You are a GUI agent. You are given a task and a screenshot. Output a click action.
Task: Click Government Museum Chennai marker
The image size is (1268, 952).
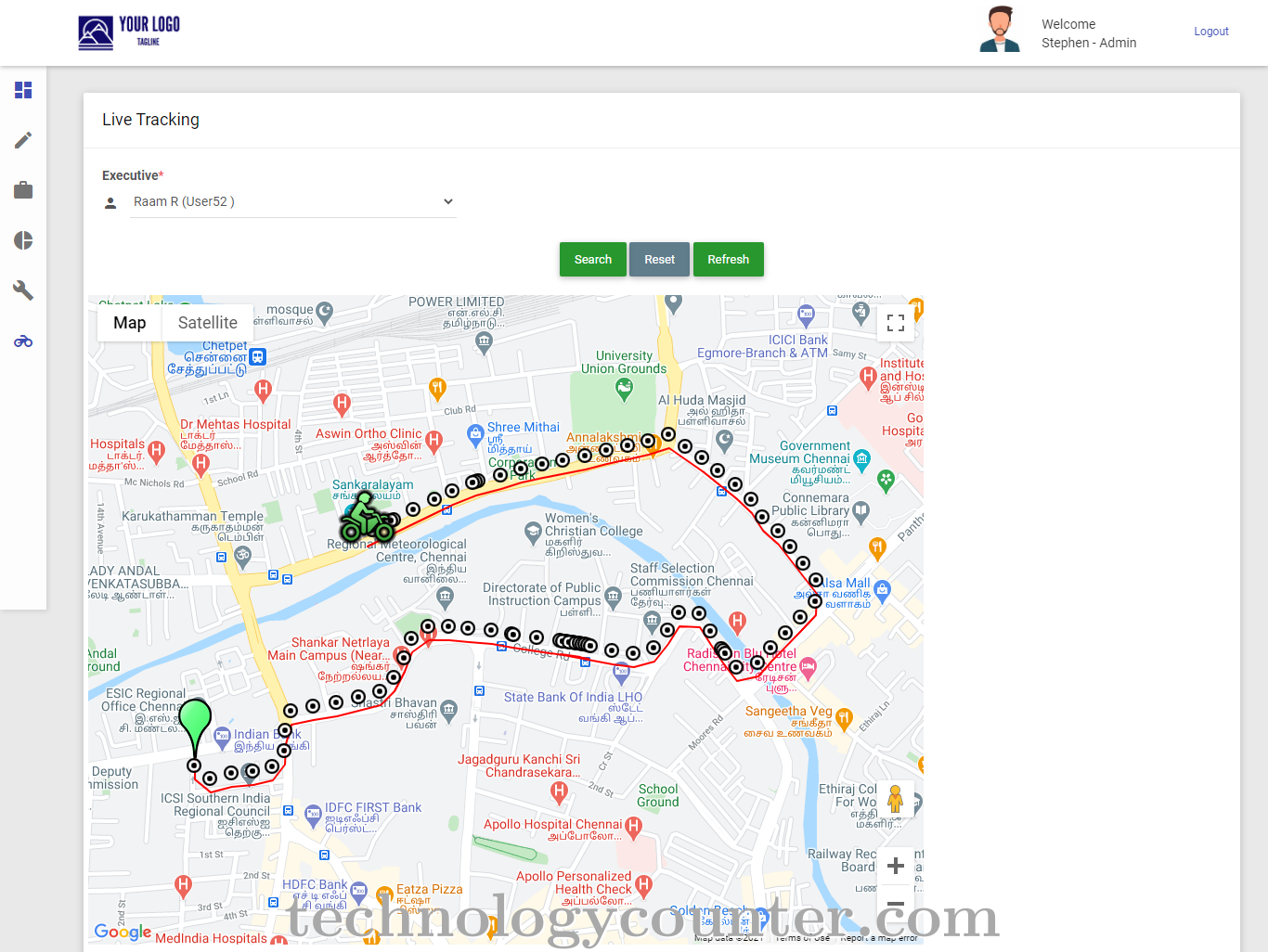[862, 458]
